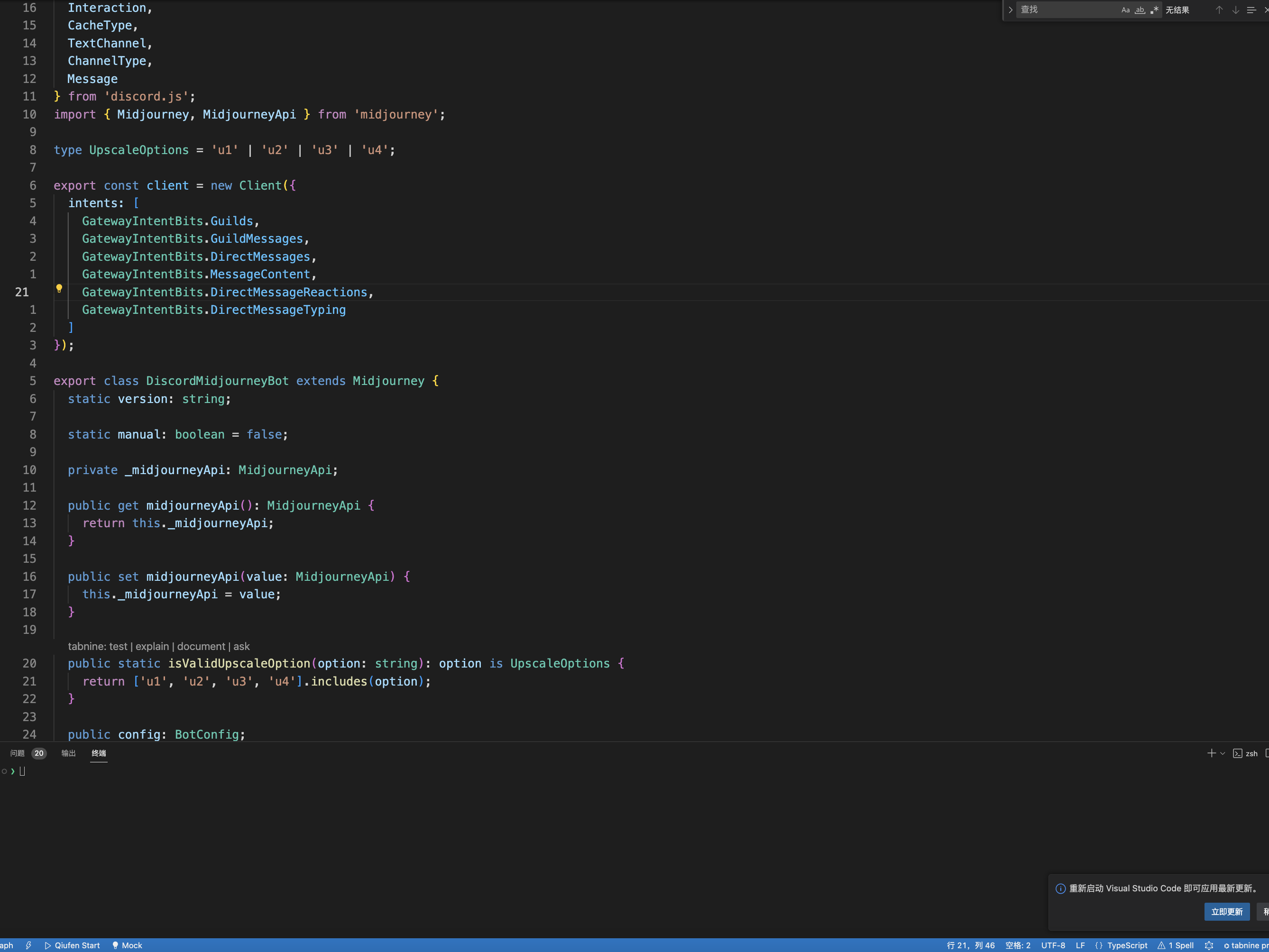Go to next find match arrow
This screenshot has width=1269, height=952.
tap(1235, 10)
